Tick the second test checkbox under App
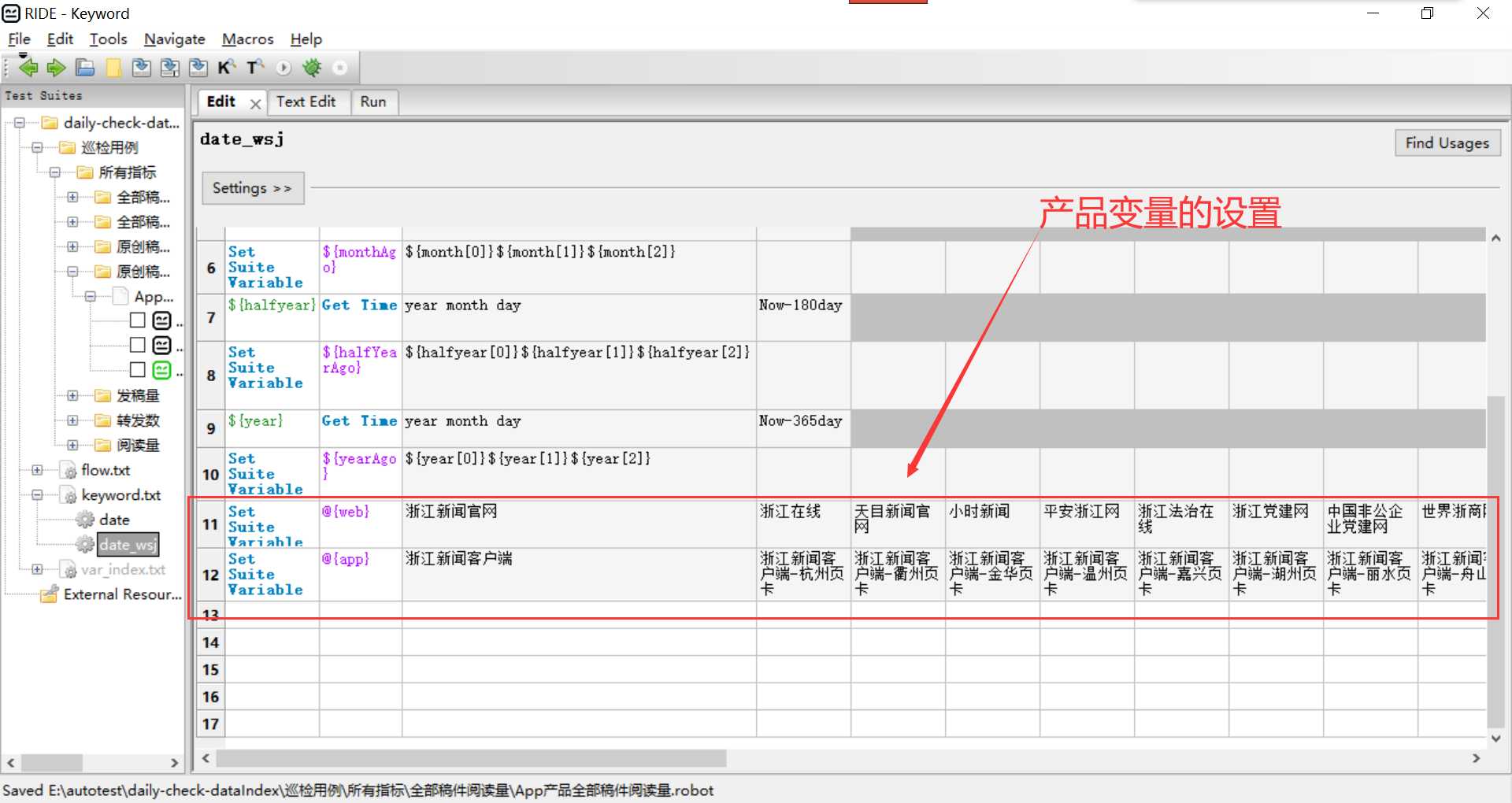 click(x=138, y=345)
